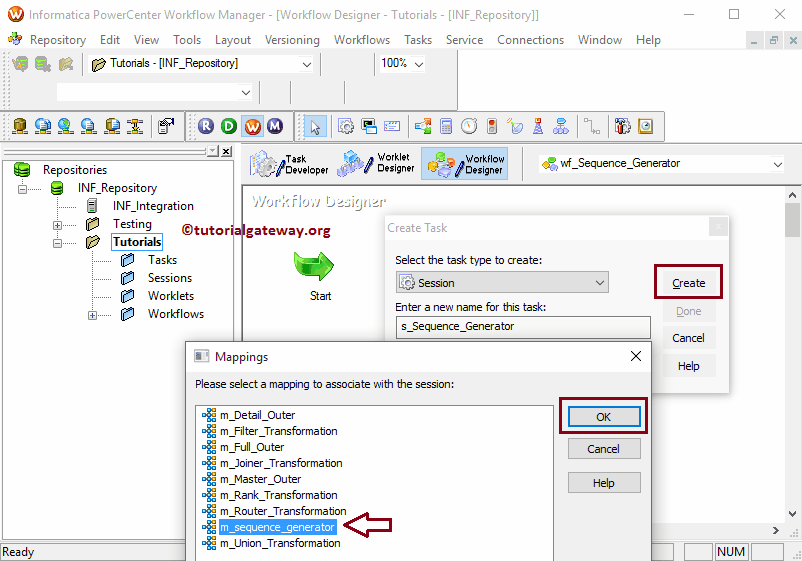Image resolution: width=802 pixels, height=561 pixels.
Task: Select the Sessions folder in tree
Action: point(170,278)
